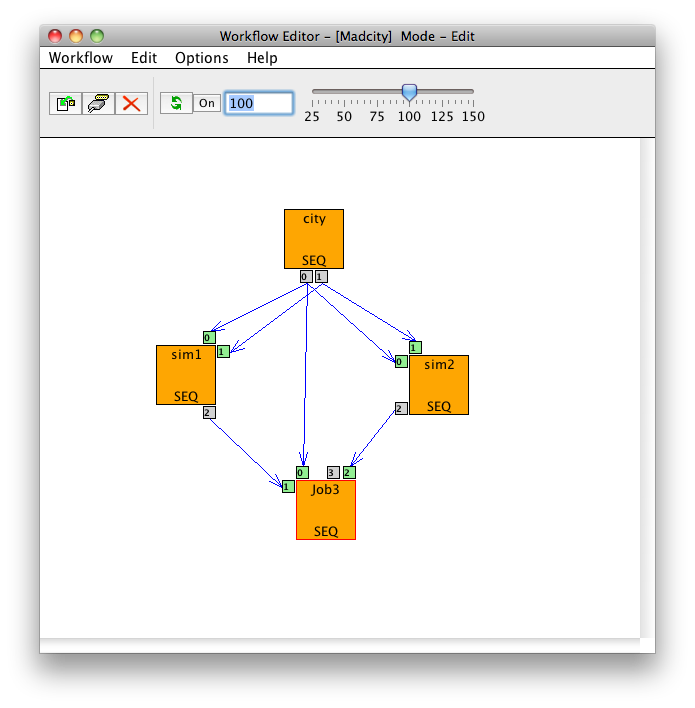Select the Job3 node
This screenshot has height=708, width=695.
[326, 509]
